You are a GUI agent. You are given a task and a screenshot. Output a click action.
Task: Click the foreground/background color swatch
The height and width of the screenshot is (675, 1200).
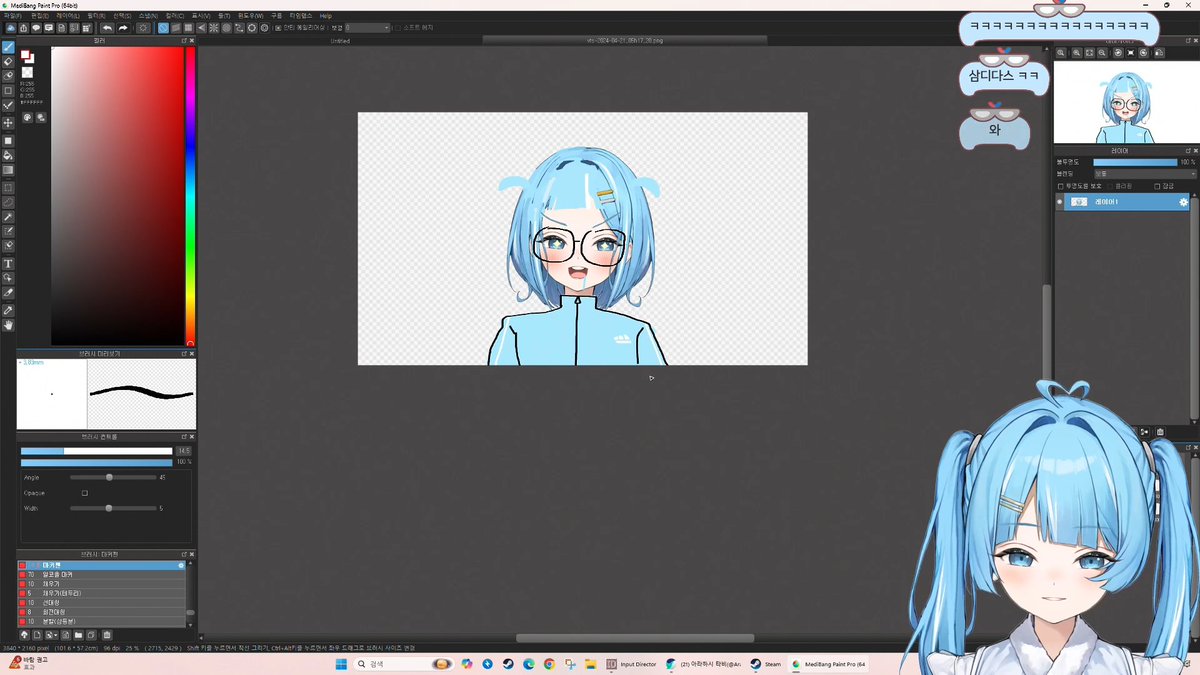(27, 57)
